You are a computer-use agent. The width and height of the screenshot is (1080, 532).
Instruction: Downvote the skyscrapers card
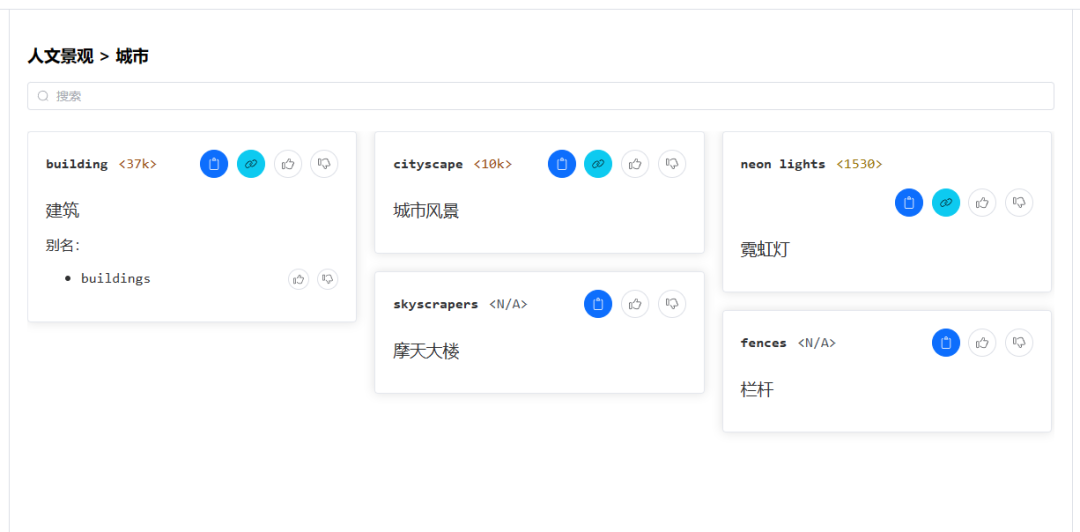click(672, 304)
